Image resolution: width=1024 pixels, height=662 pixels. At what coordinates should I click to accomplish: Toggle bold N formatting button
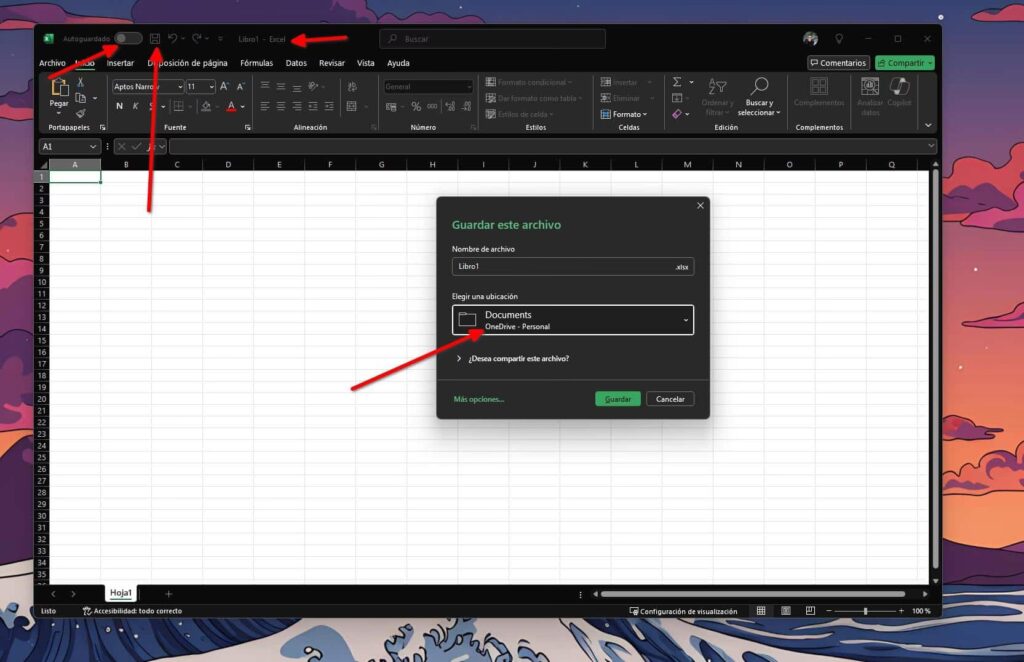119,106
